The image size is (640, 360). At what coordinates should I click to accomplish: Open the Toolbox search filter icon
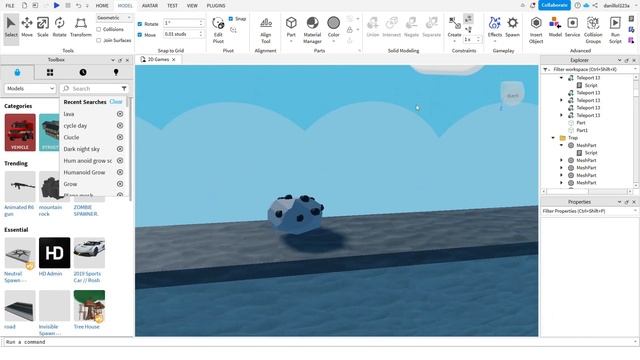point(124,89)
